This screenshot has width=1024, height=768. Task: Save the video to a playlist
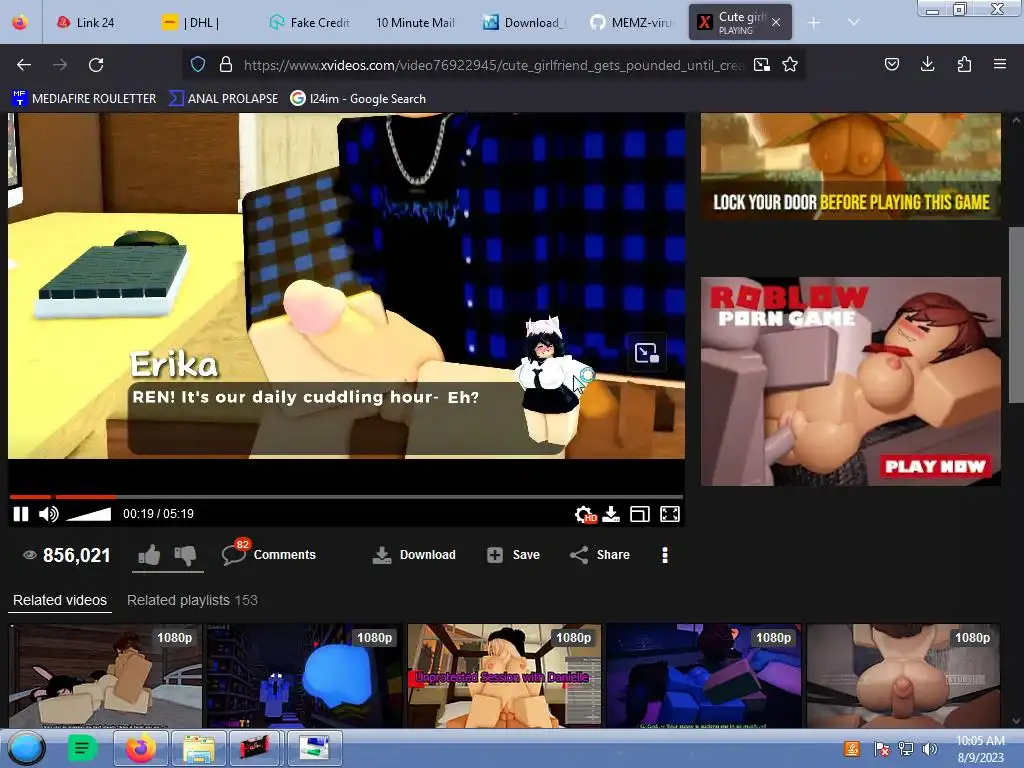(513, 554)
